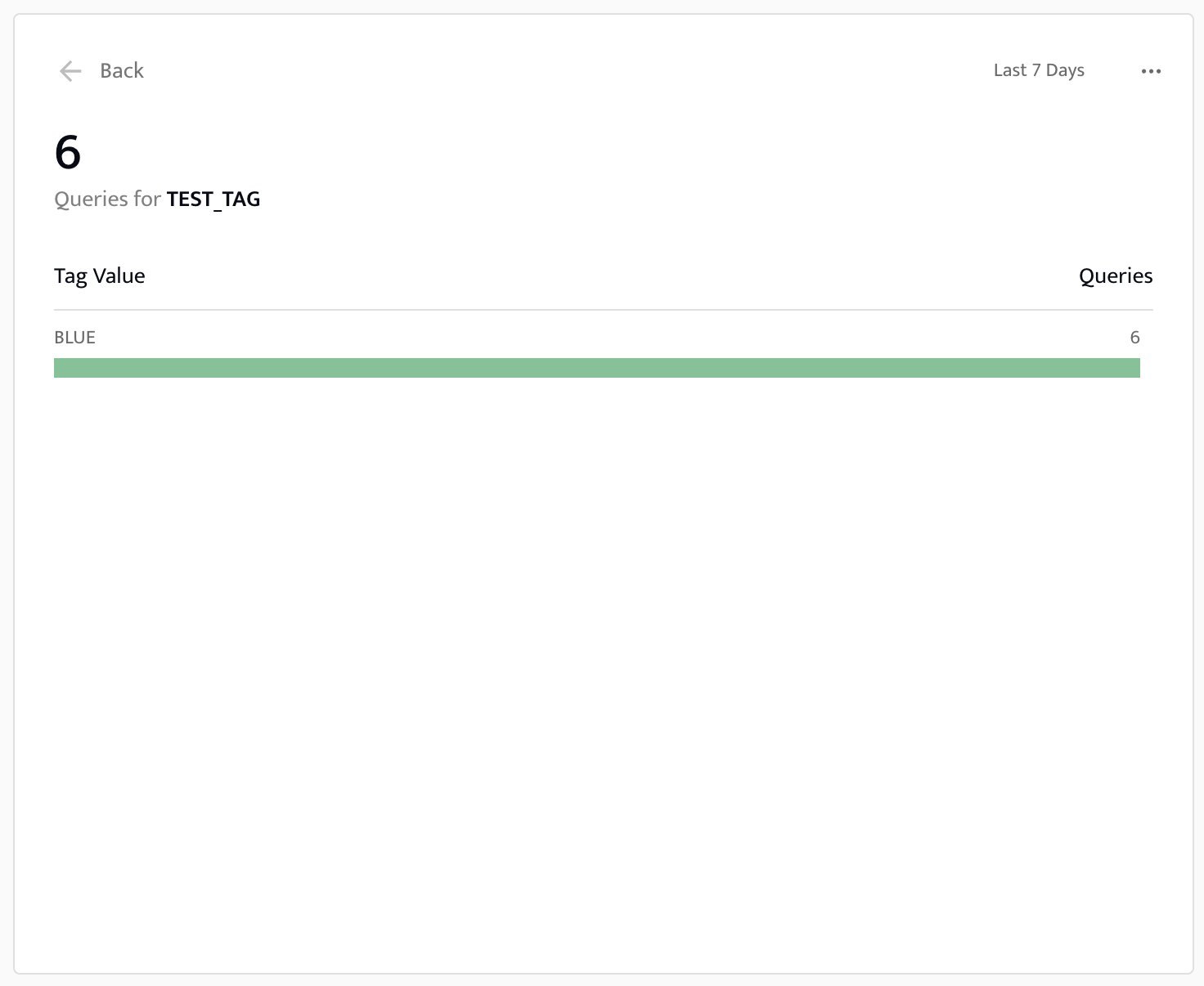The image size is (1204, 986).
Task: Open the Last 7 Days time range selector
Action: point(1038,70)
